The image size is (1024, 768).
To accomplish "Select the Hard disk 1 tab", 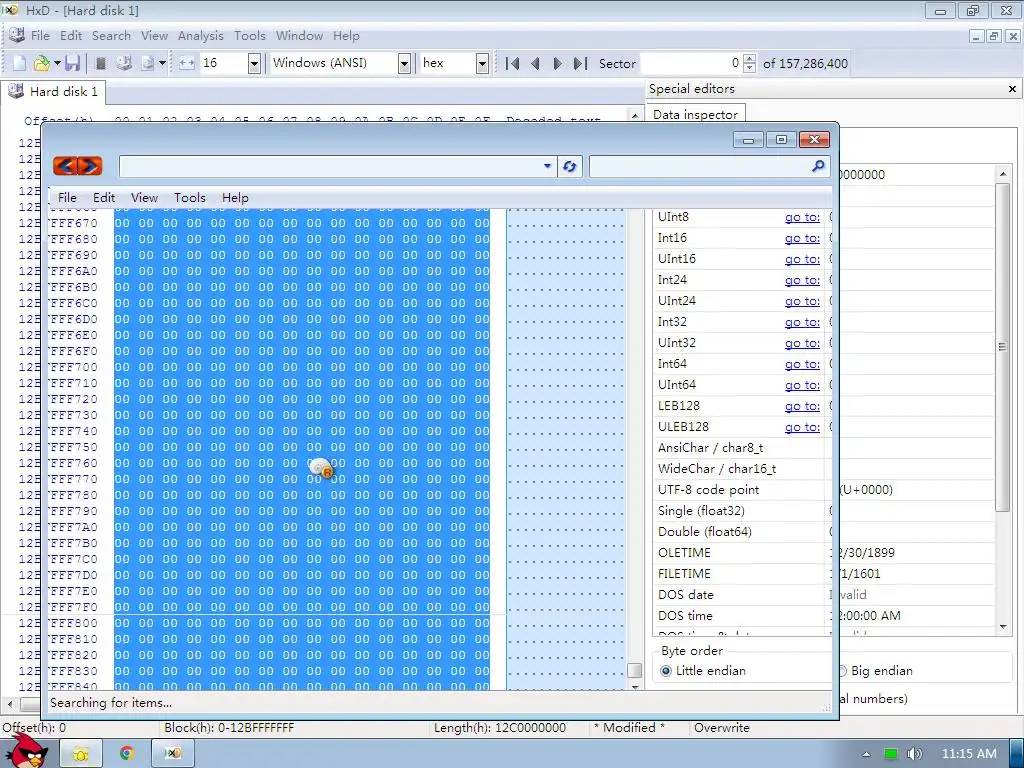I will coord(55,91).
